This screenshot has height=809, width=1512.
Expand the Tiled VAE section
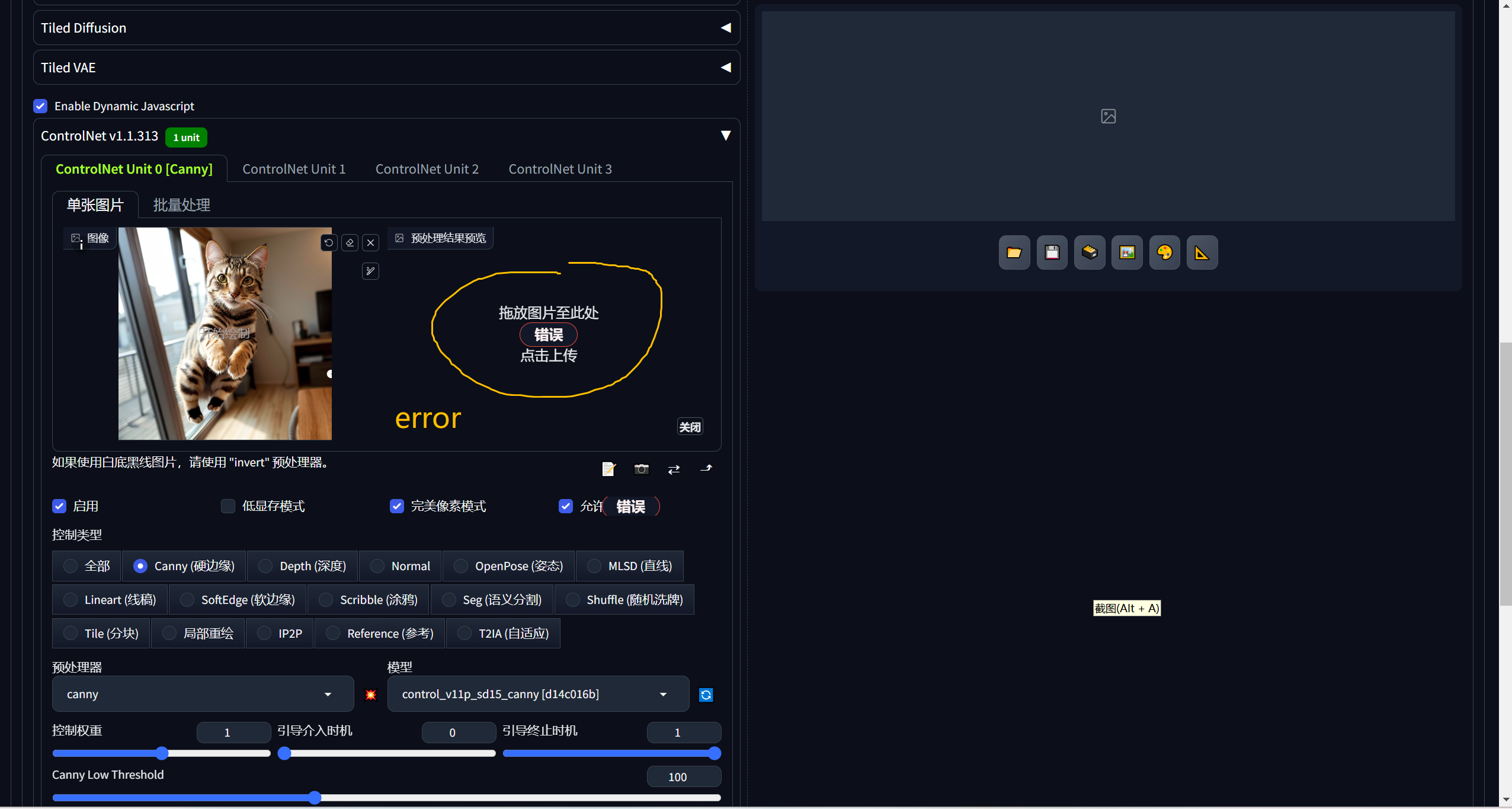[386, 68]
